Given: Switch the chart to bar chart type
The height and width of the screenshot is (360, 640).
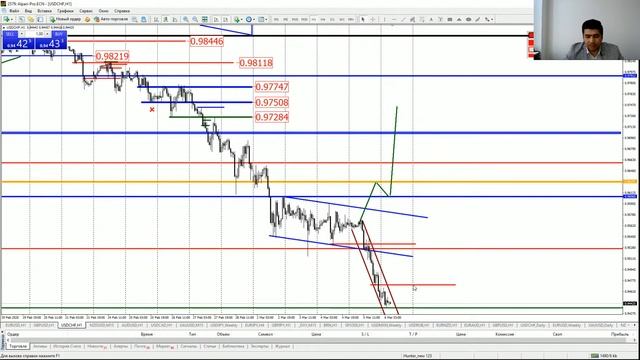Looking at the screenshot, I should coord(156,19).
